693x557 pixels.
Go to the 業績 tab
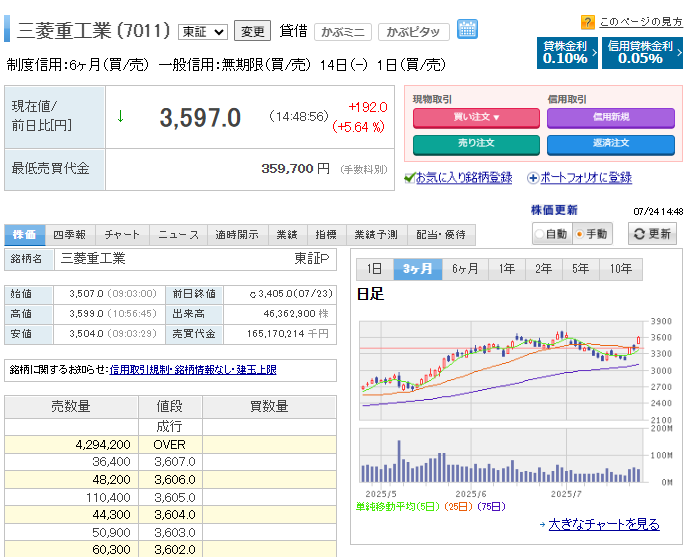coord(287,235)
